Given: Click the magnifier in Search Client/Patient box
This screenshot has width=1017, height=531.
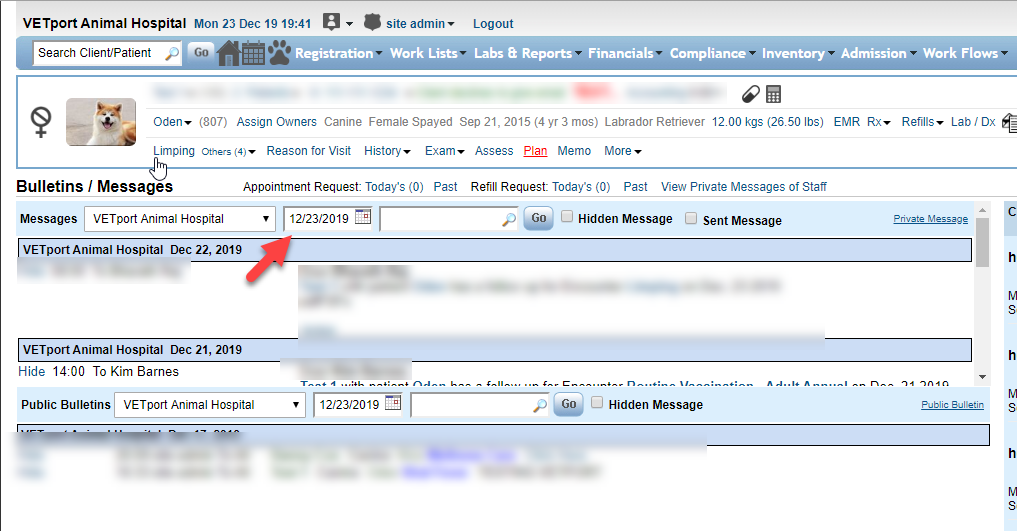Looking at the screenshot, I should click(x=172, y=53).
